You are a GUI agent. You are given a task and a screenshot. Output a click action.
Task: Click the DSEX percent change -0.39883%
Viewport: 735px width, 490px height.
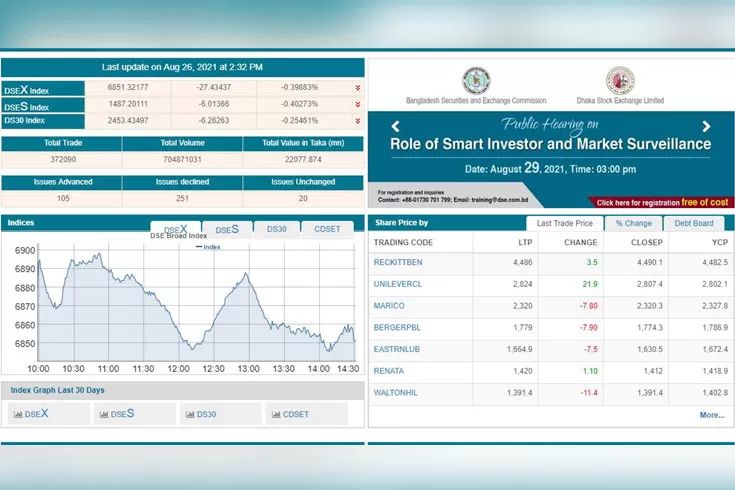click(x=299, y=87)
